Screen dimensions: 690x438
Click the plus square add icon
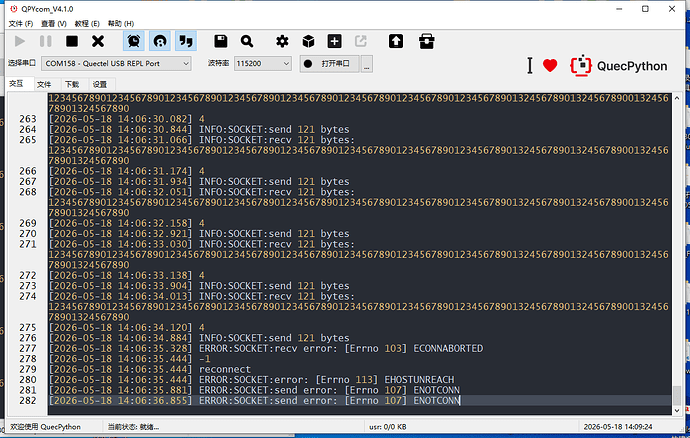[x=334, y=41]
